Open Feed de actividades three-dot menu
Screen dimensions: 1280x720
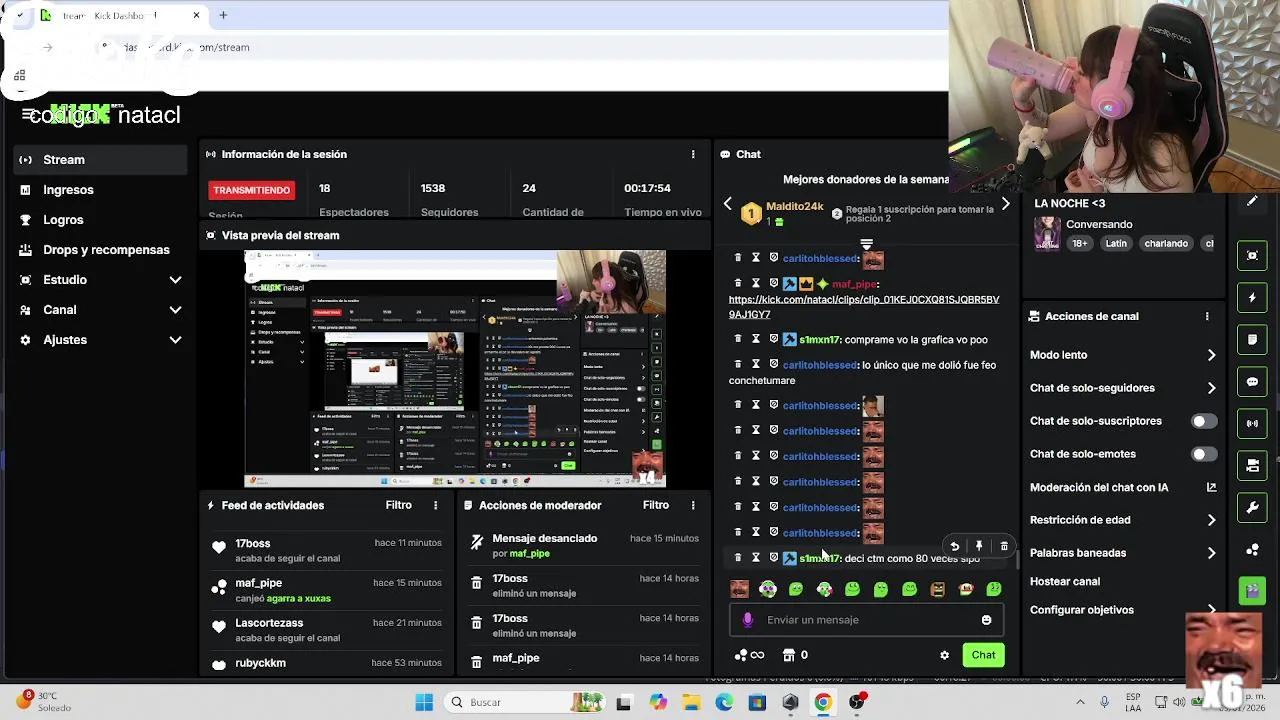click(x=435, y=505)
